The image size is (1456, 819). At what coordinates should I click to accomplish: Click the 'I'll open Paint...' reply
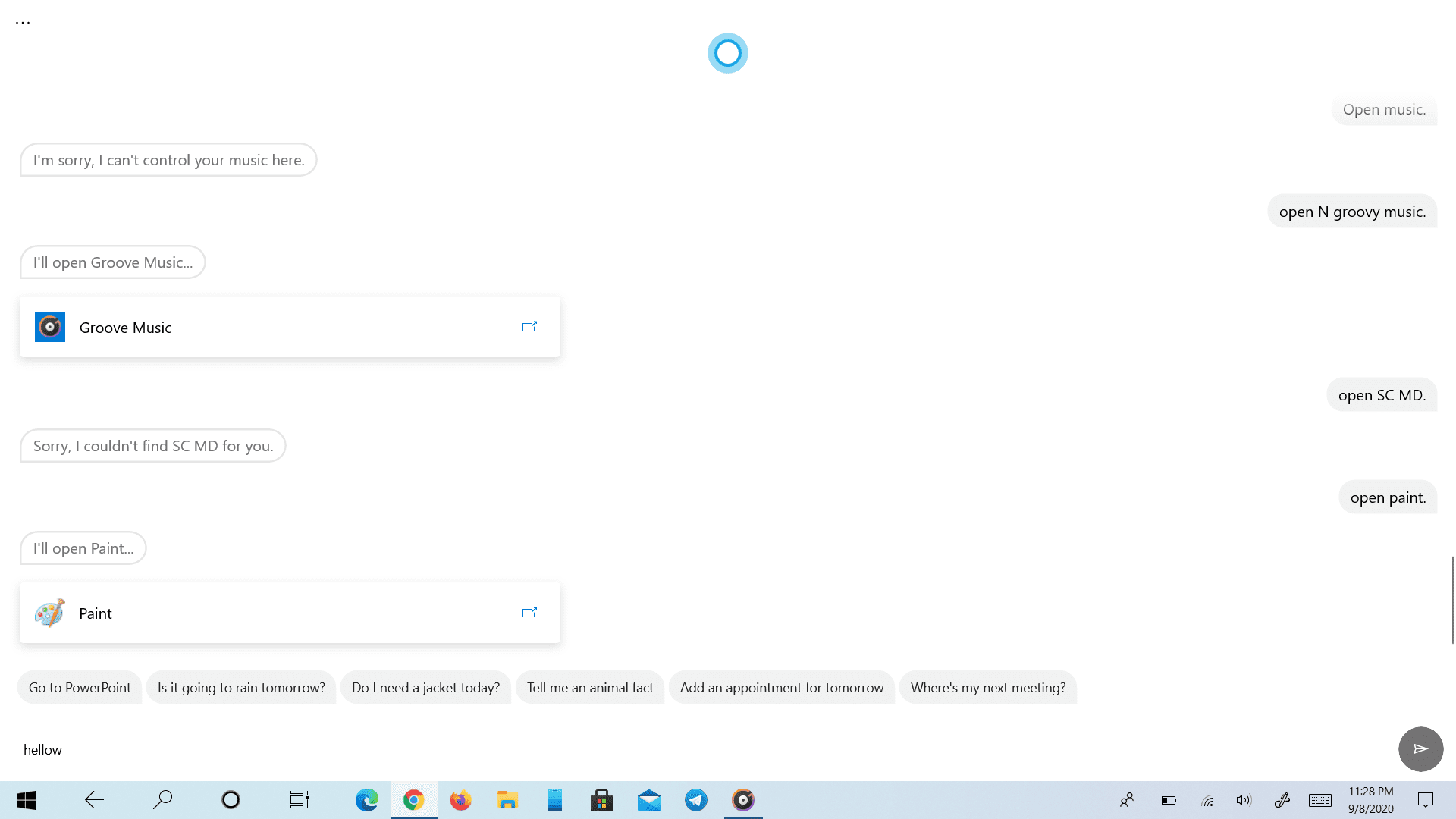(x=83, y=548)
